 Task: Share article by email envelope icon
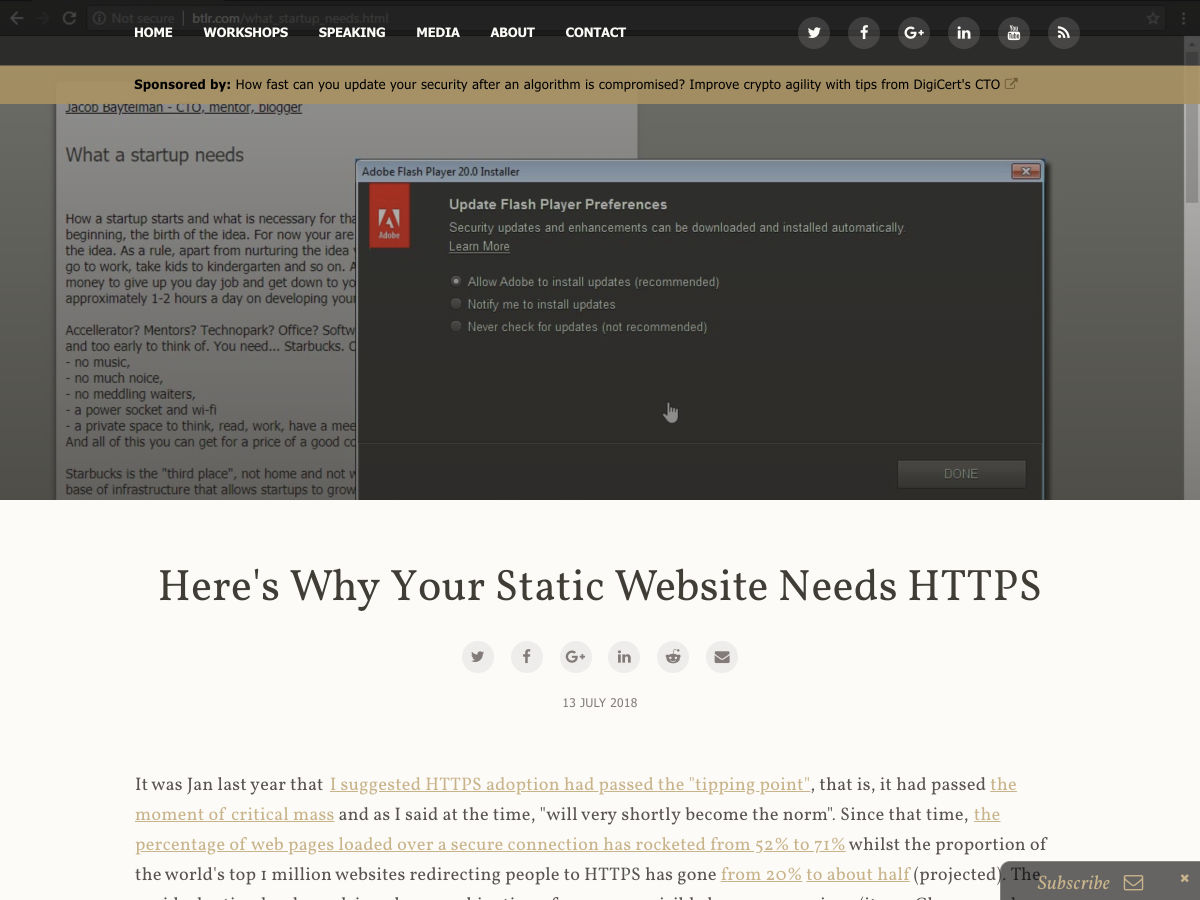click(x=722, y=657)
